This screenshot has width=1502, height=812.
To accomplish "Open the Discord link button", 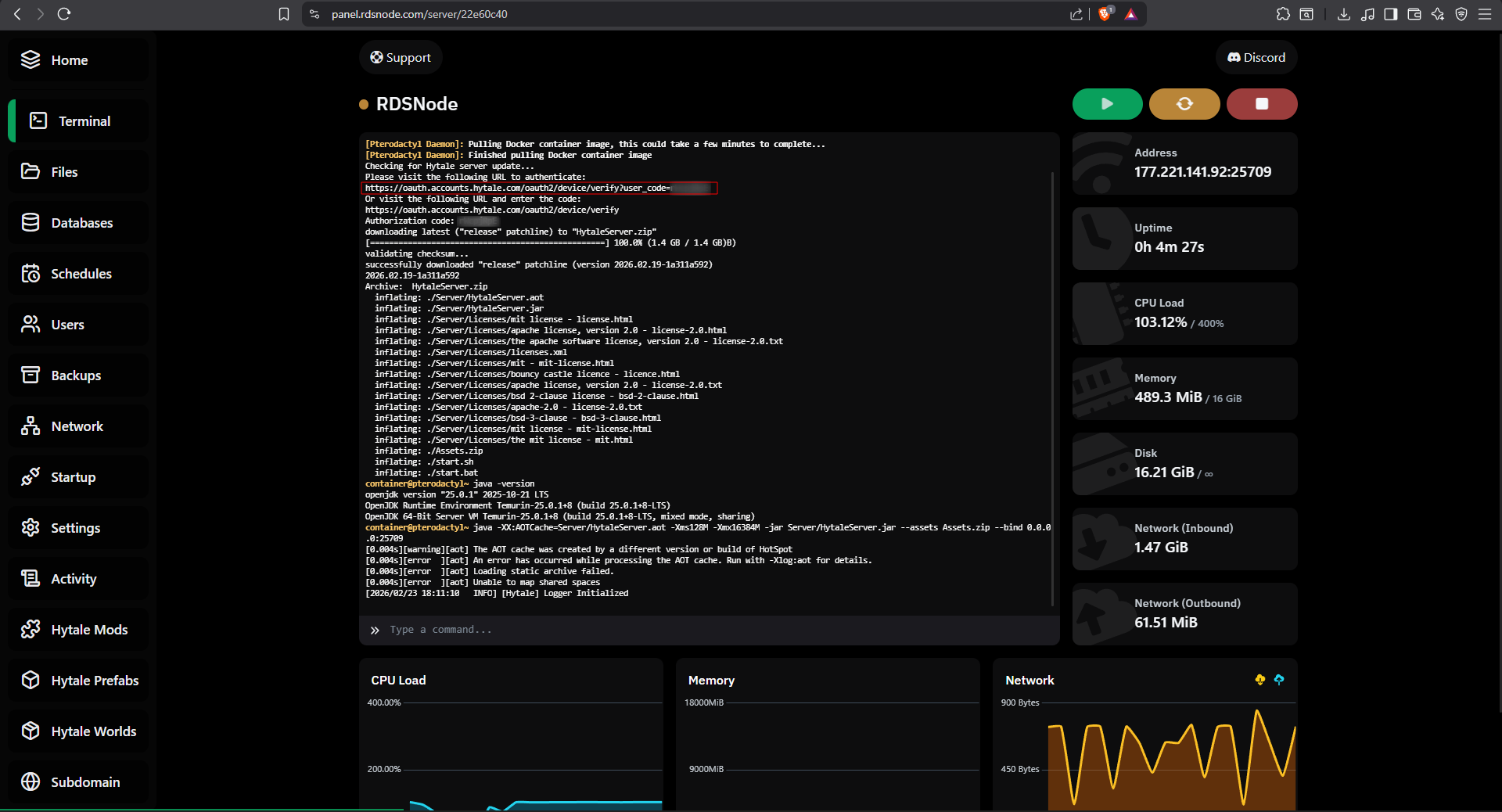I will (x=1256, y=58).
